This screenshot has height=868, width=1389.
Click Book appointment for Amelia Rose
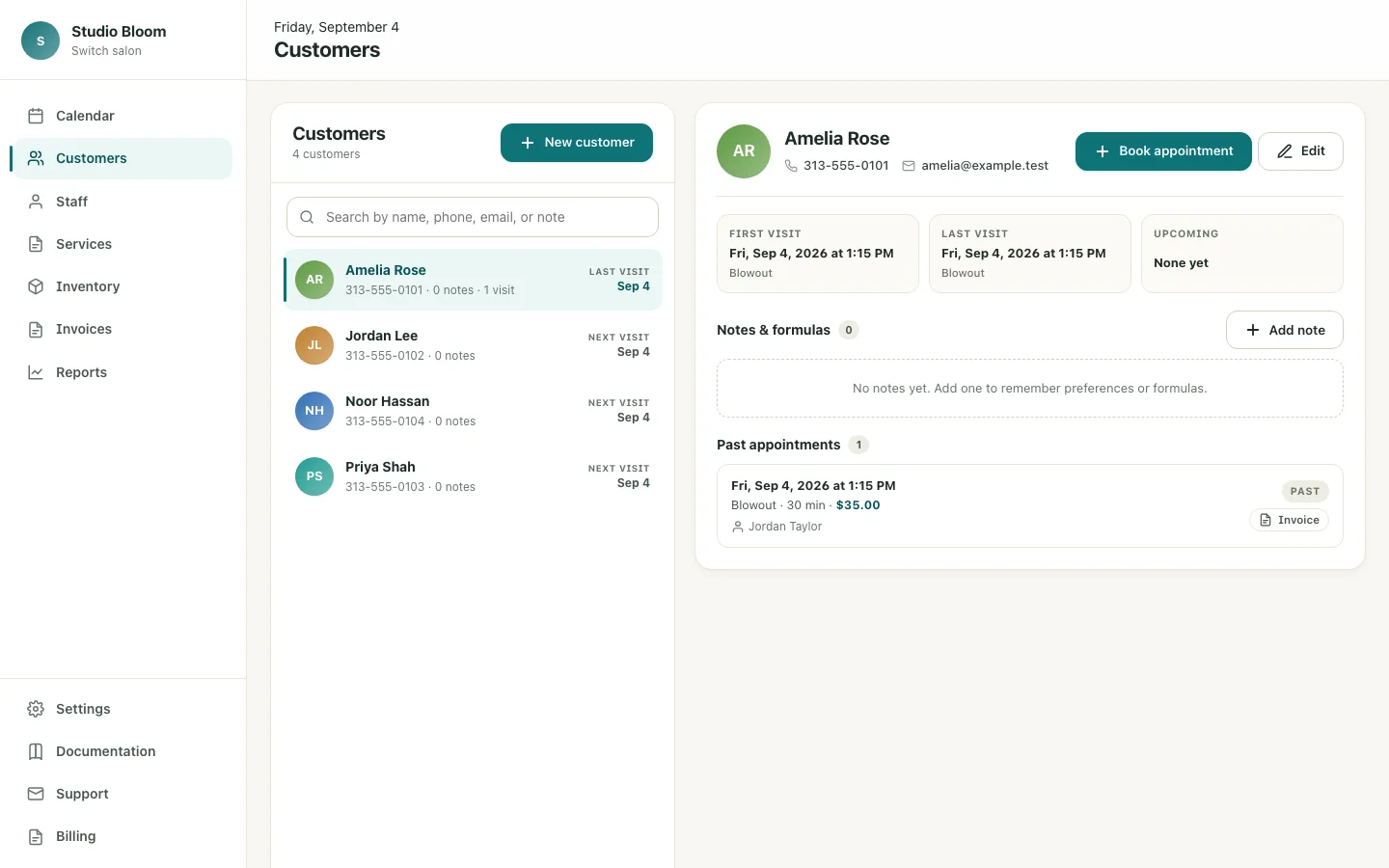point(1163,151)
